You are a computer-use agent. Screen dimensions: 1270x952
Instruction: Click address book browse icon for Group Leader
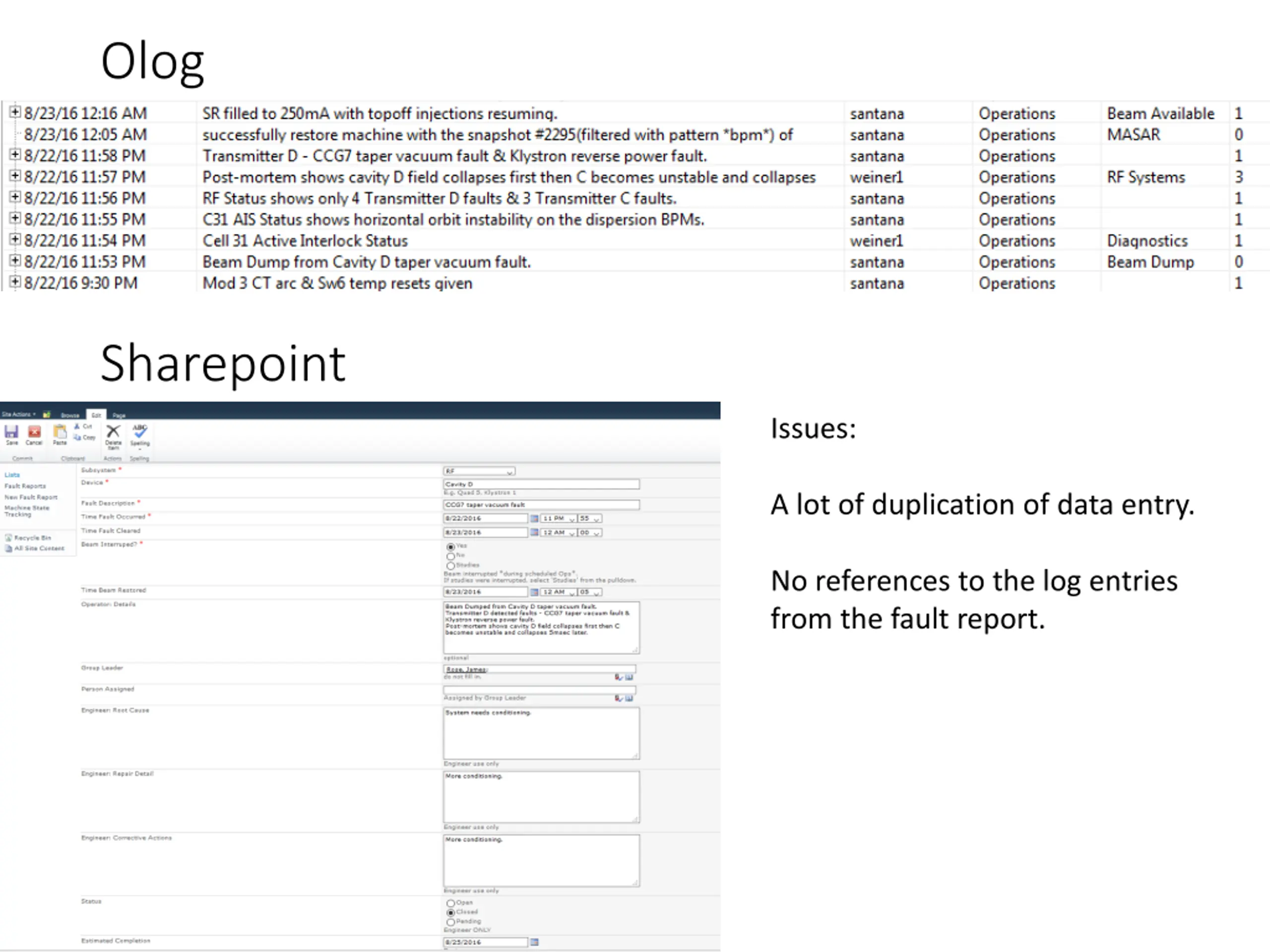629,677
